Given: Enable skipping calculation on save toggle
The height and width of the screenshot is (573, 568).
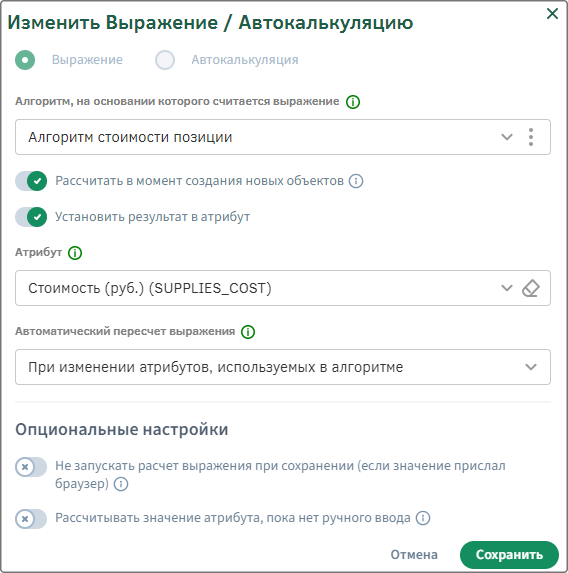Looking at the screenshot, I should pyautogui.click(x=31, y=467).
